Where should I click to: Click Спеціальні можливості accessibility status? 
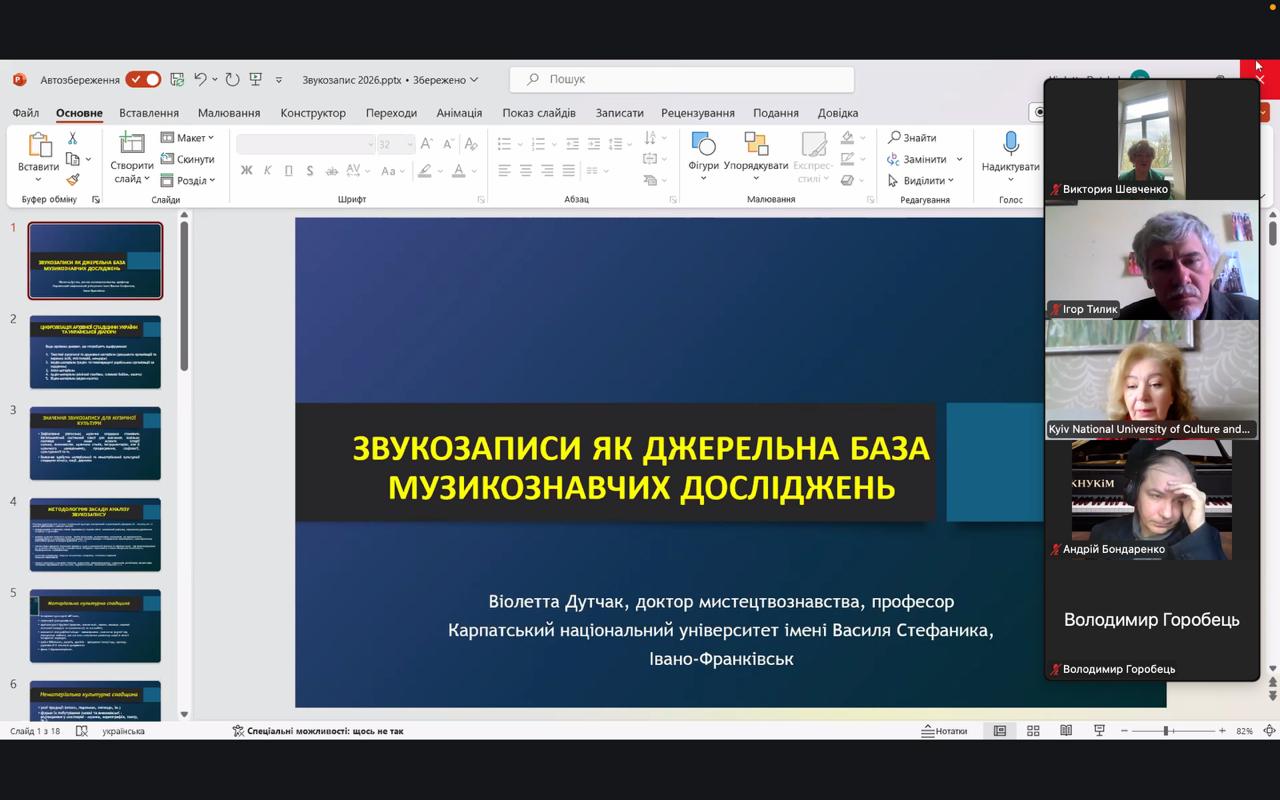click(318, 731)
